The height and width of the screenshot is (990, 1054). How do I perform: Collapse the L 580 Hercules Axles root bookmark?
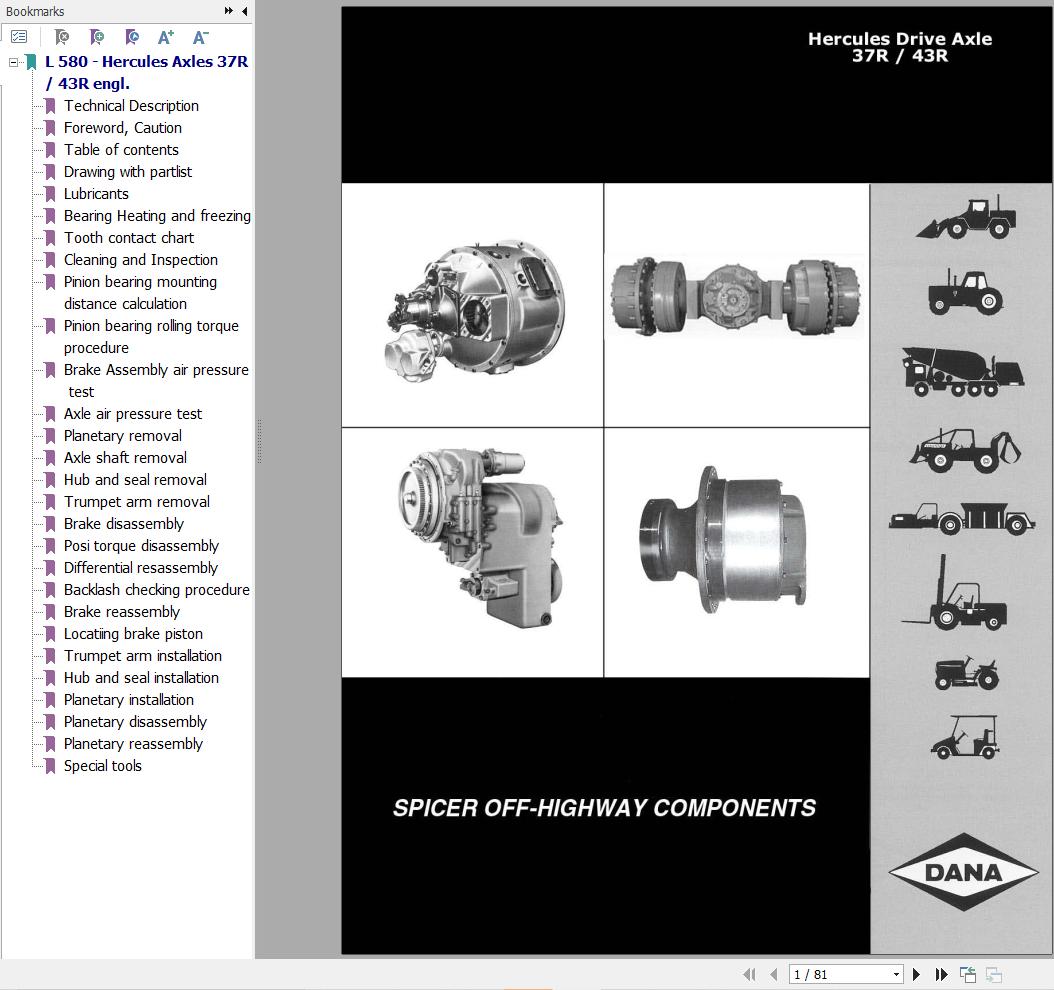pyautogui.click(x=13, y=61)
